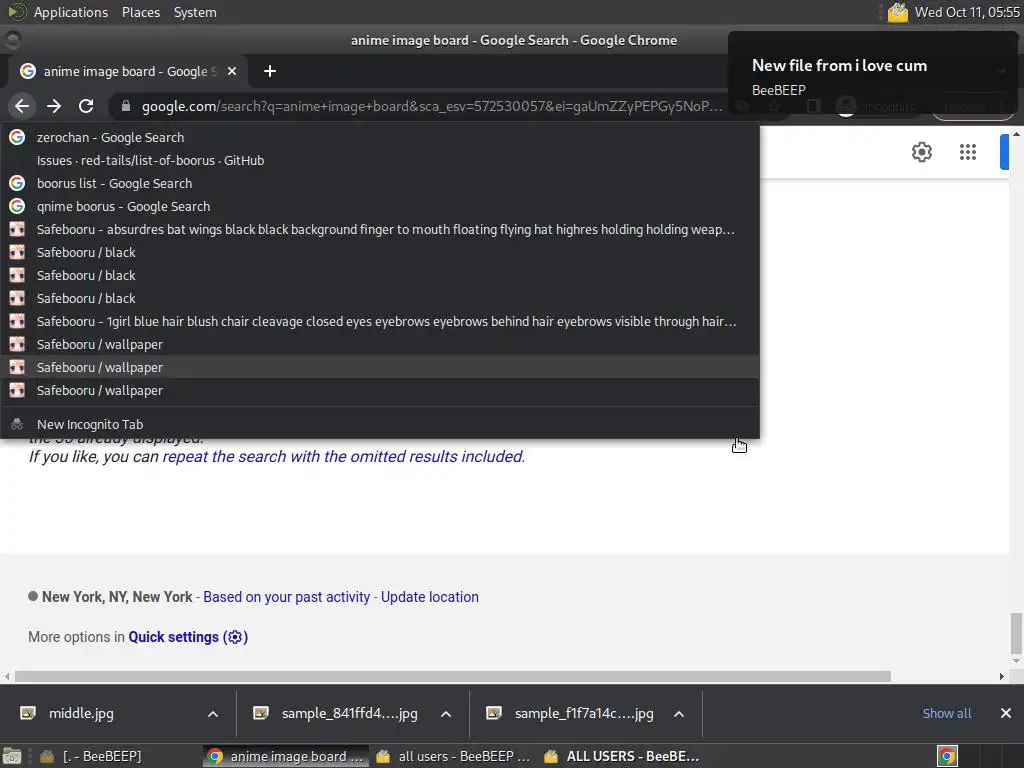The image size is (1024, 768).
Task: Open sample_841ffd4....jpg download
Action: click(x=349, y=713)
